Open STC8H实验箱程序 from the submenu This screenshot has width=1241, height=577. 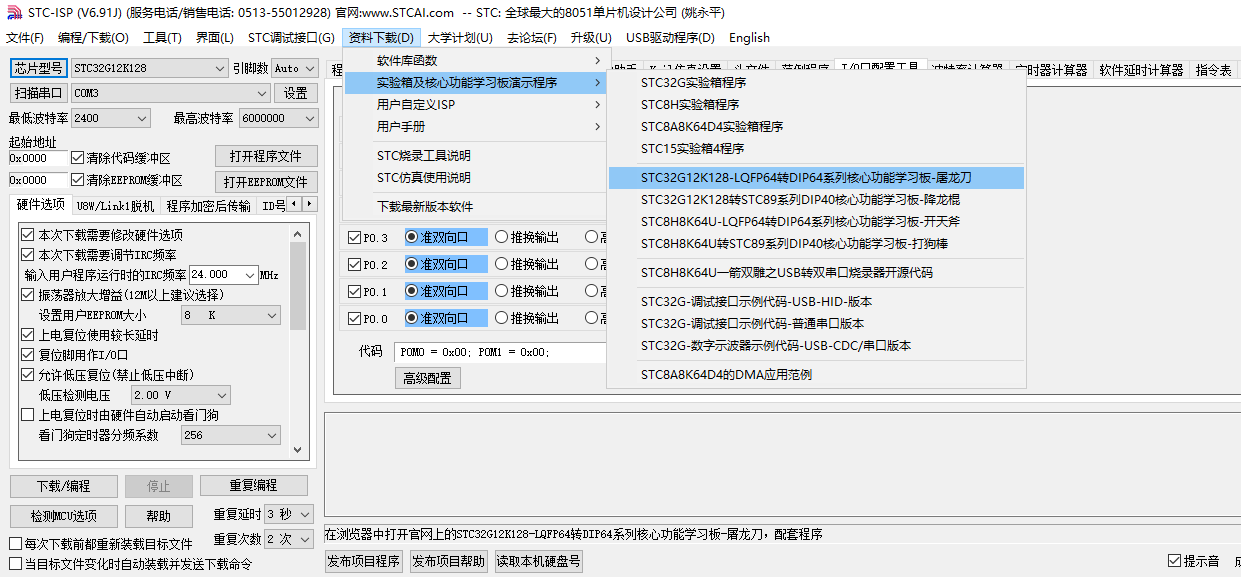816,105
